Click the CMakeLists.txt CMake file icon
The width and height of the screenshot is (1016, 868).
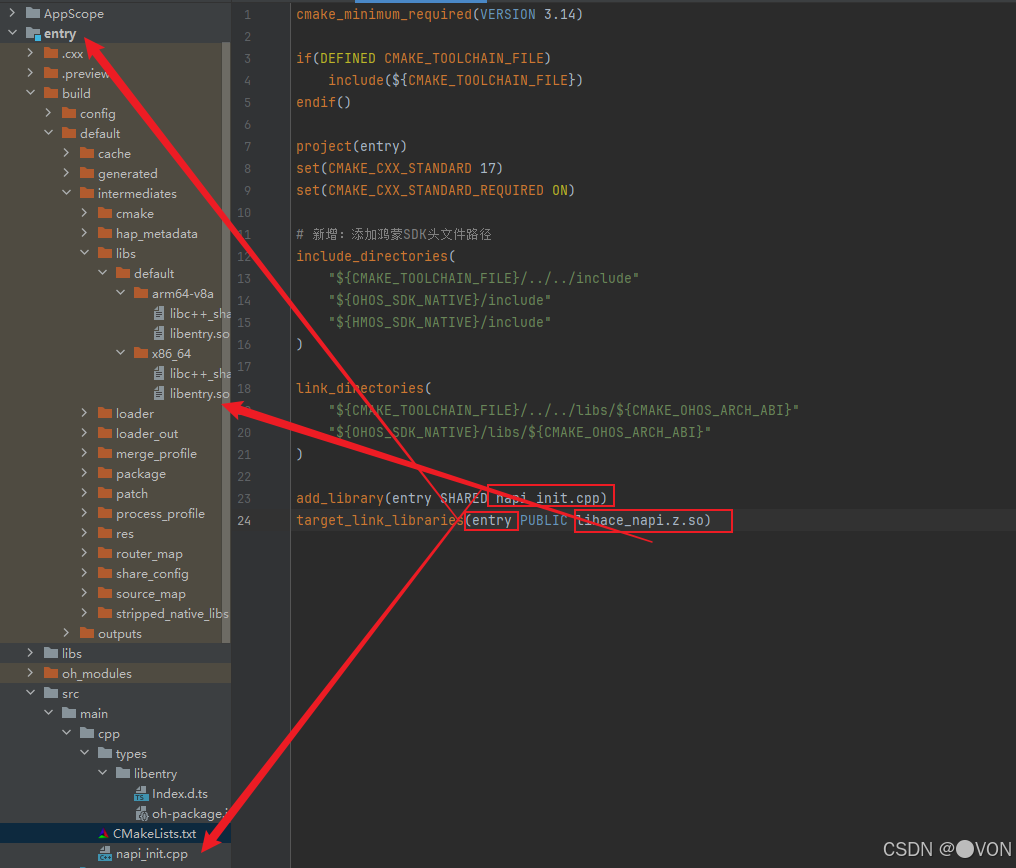click(x=103, y=834)
